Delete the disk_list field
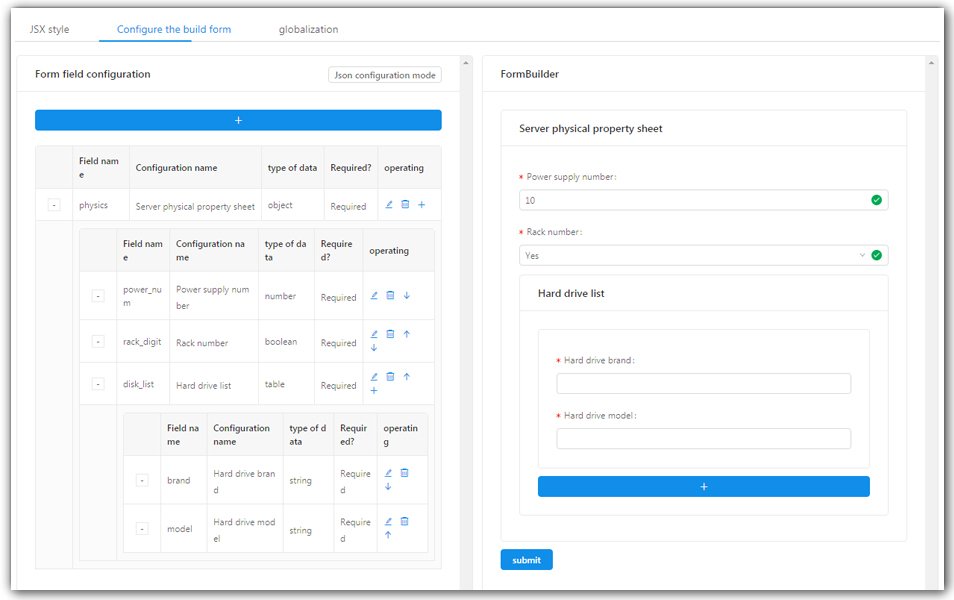The width and height of the screenshot is (954, 600). click(390, 377)
